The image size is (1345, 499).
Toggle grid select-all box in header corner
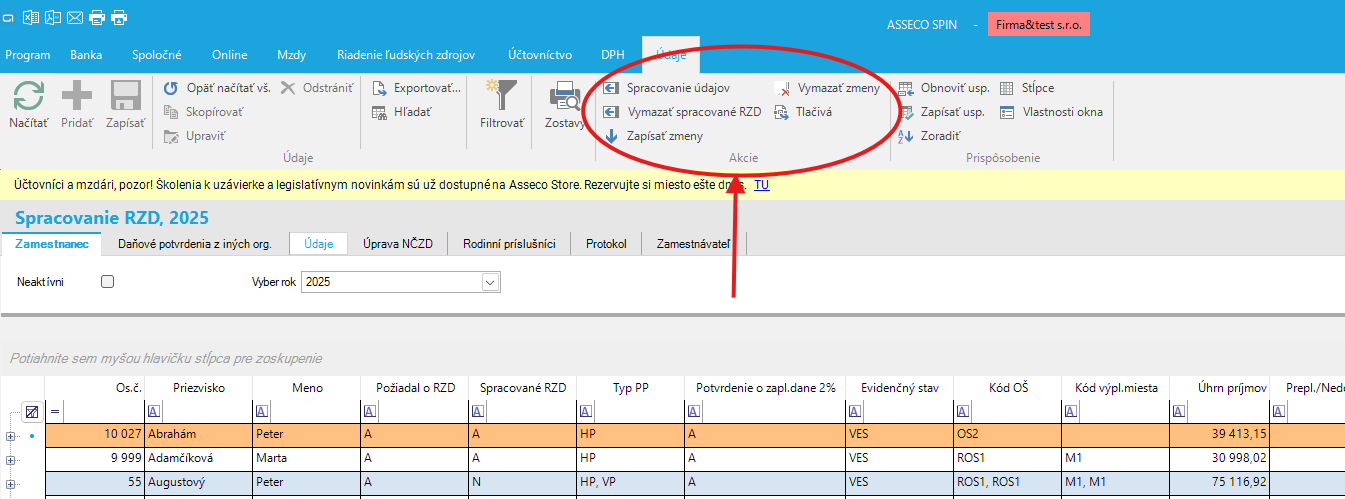[x=32, y=411]
